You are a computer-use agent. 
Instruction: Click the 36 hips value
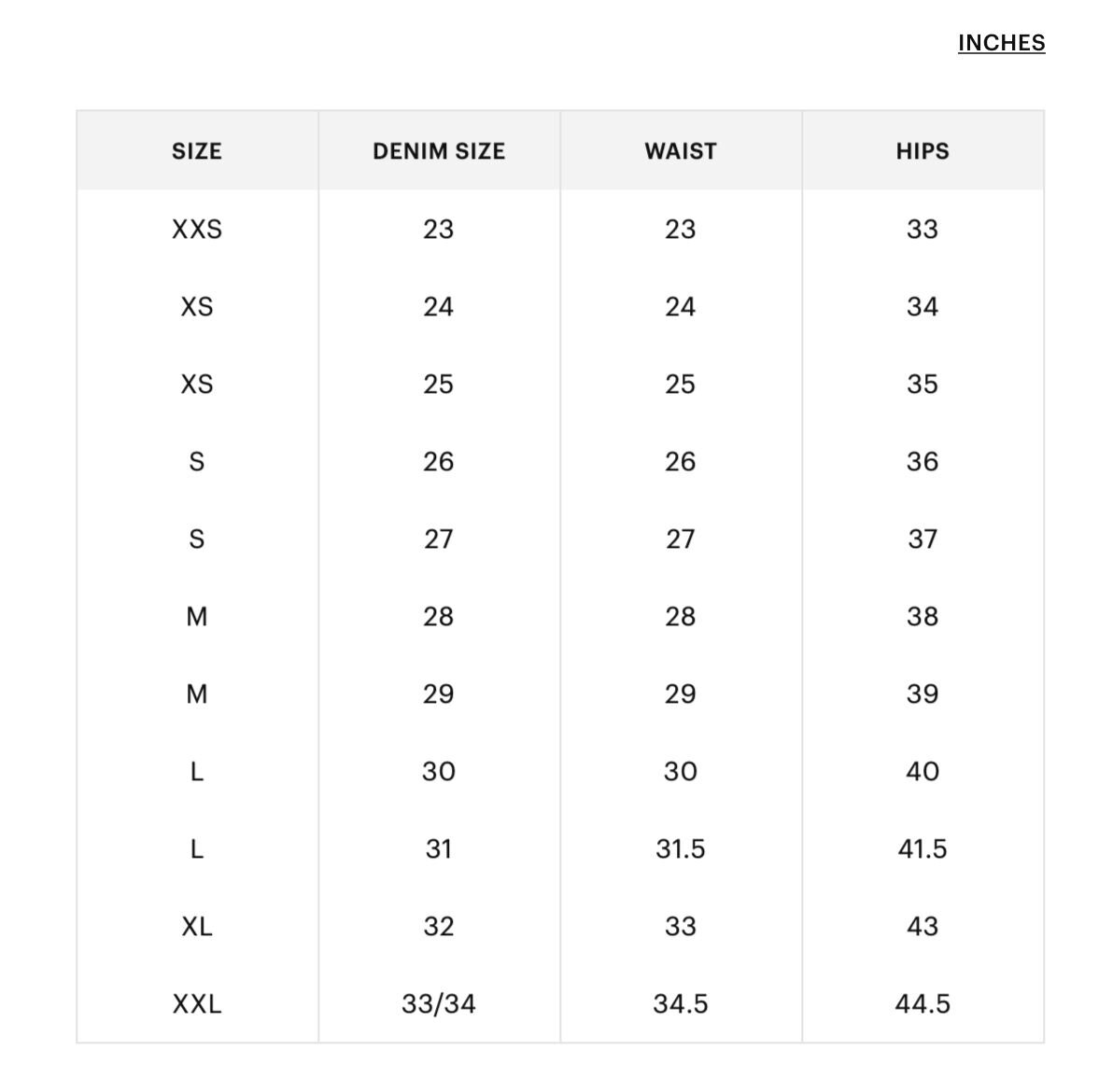923,461
